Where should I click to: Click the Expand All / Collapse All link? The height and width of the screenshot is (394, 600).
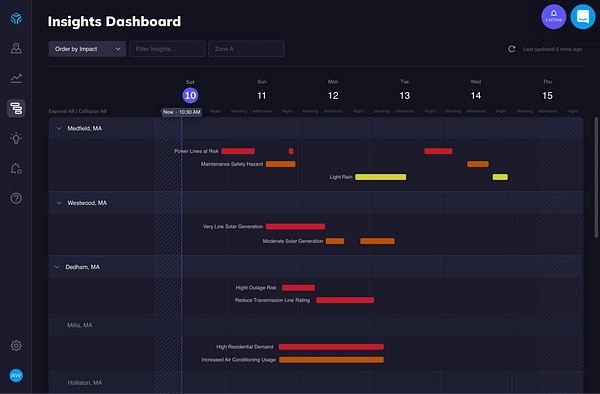[x=78, y=111]
